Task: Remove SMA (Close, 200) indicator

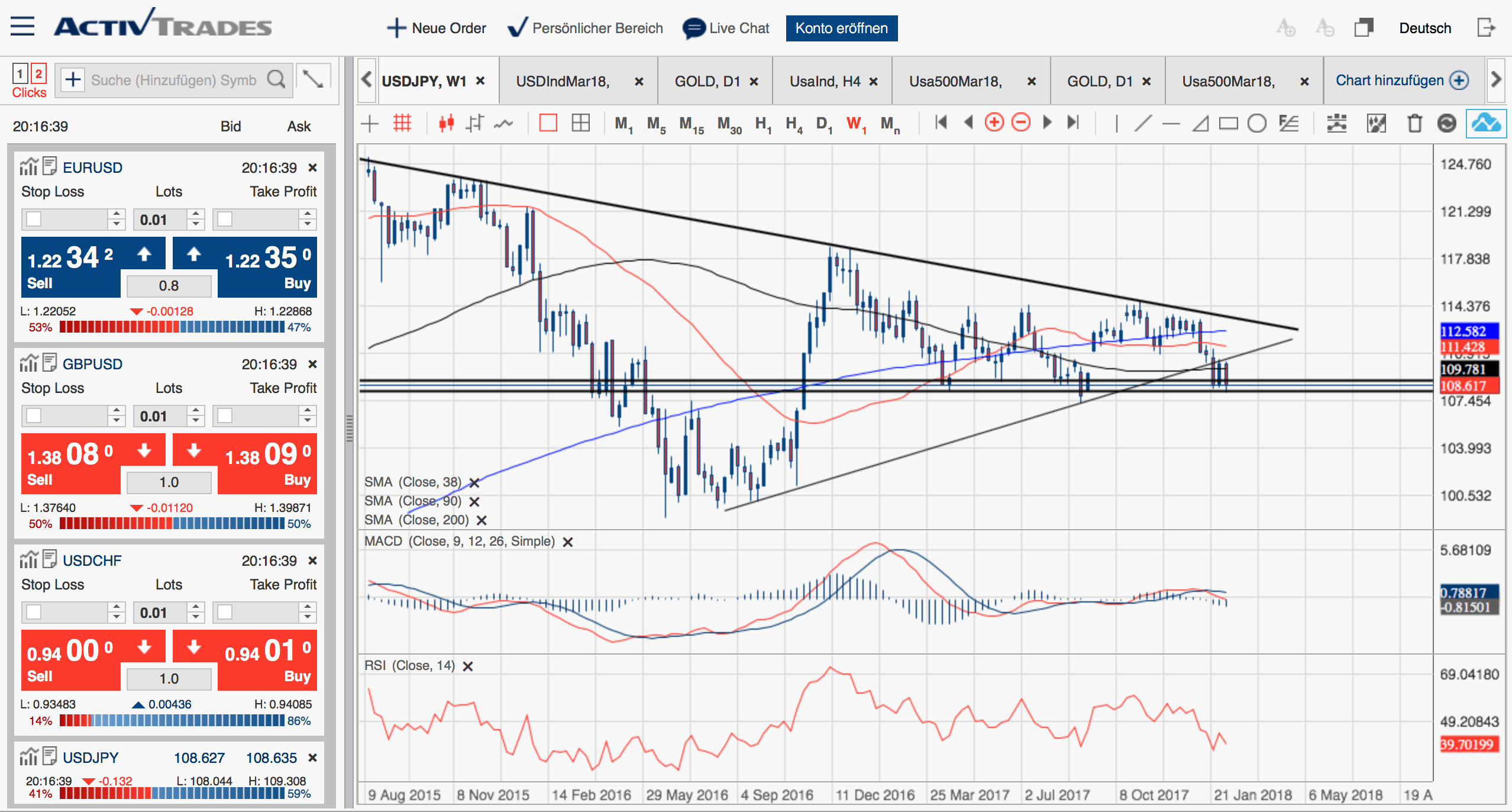Action: pyautogui.click(x=482, y=520)
